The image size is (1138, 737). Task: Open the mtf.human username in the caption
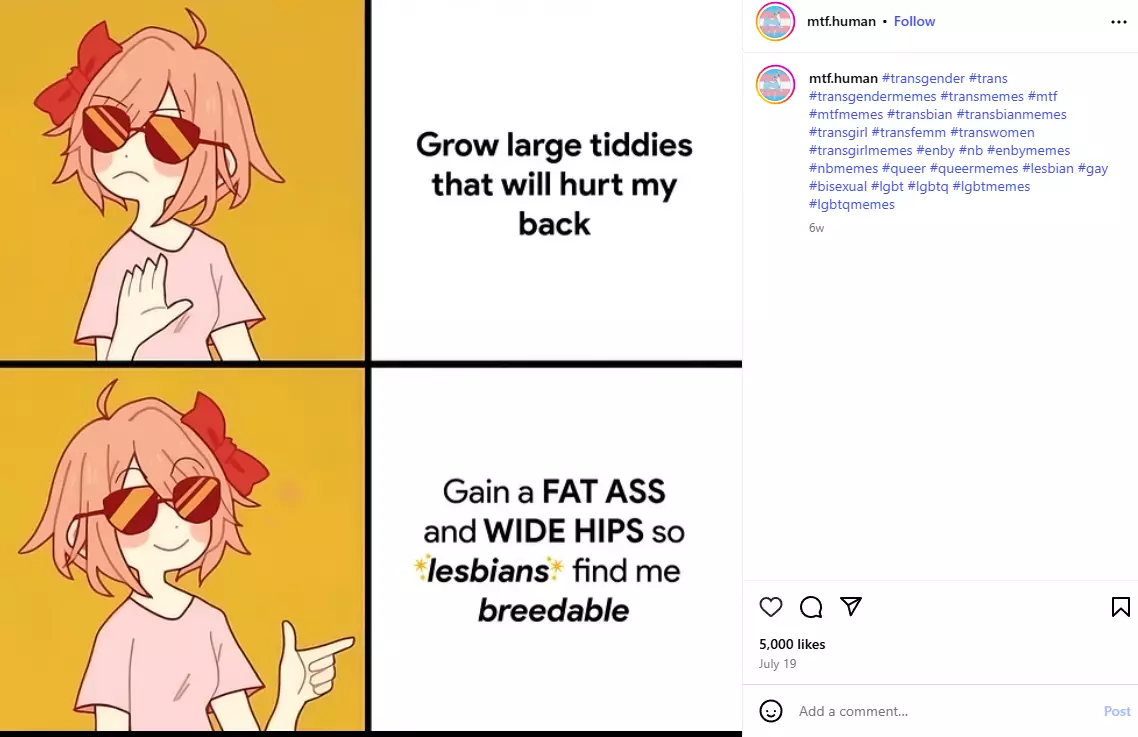tap(843, 78)
